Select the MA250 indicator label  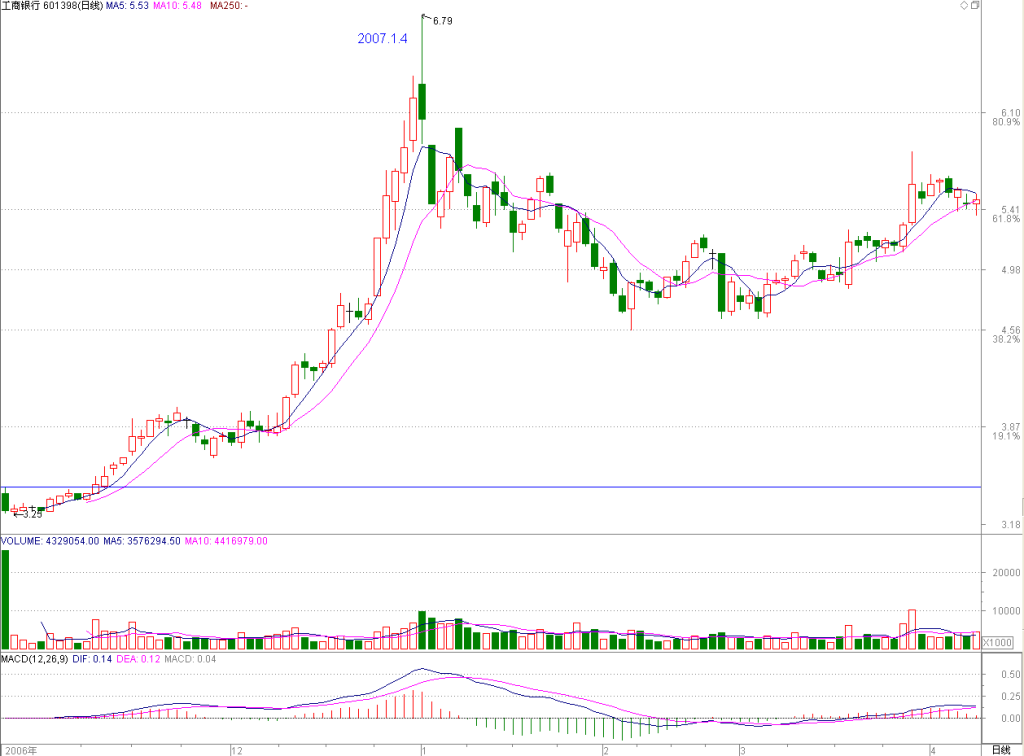(x=229, y=6)
